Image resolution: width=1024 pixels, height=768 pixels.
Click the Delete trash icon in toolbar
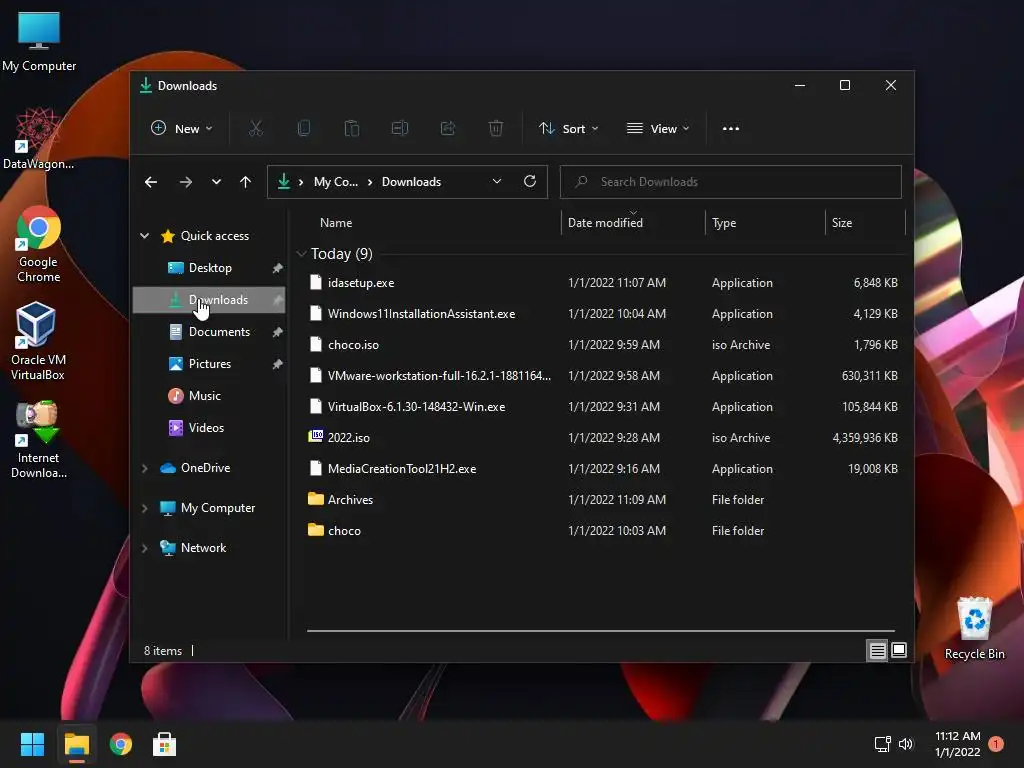point(496,129)
